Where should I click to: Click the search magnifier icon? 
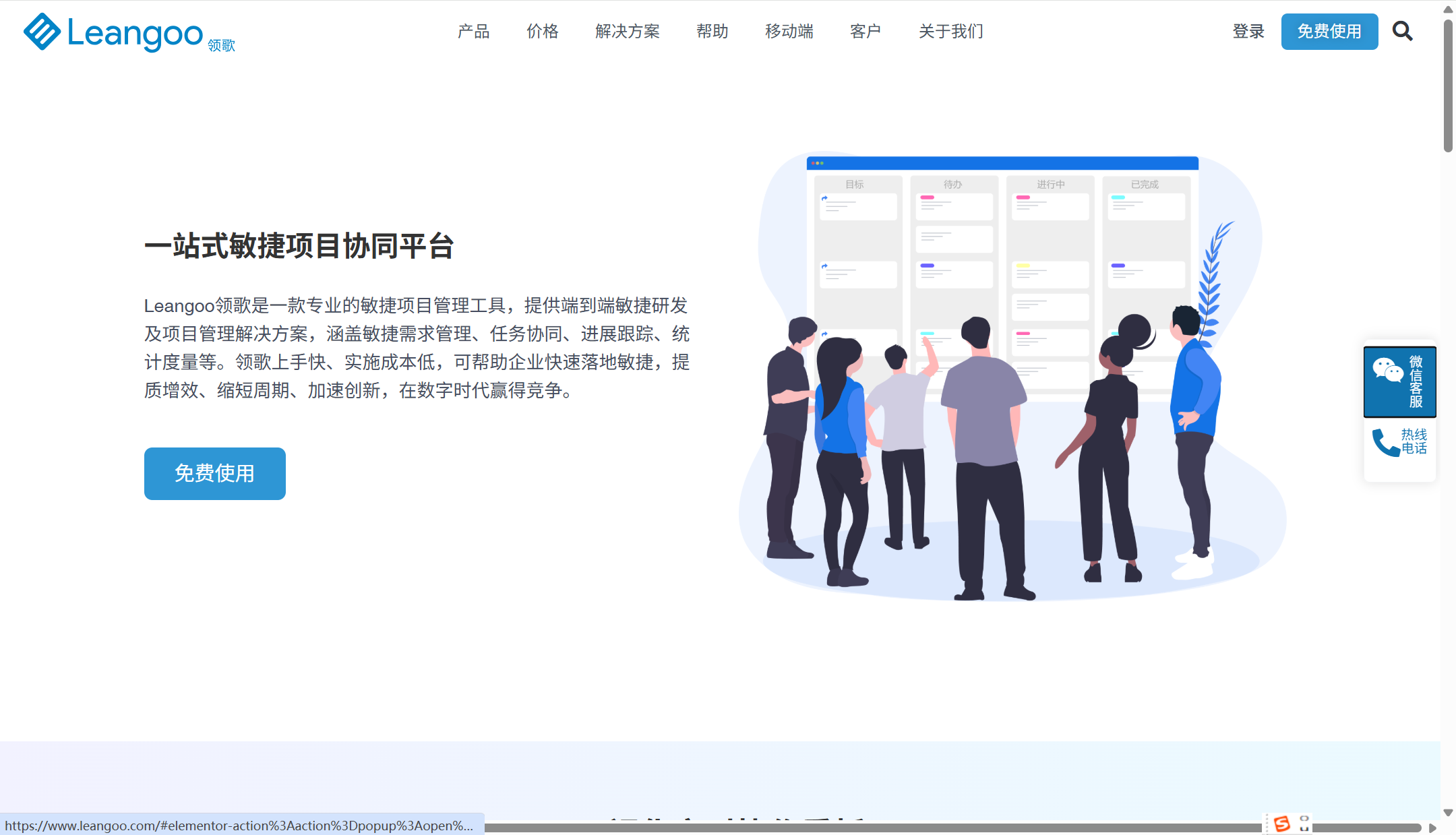point(1403,32)
